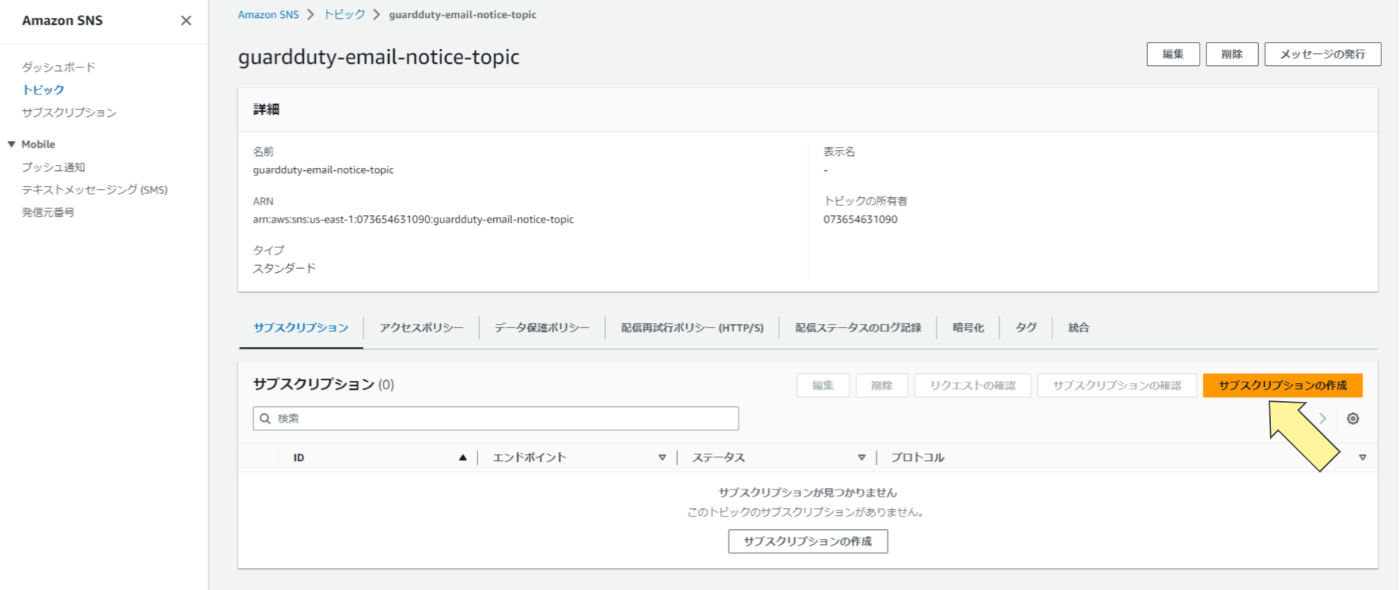The height and width of the screenshot is (590, 1400).
Task: Switch to アクセスポリシー tab
Action: click(421, 328)
